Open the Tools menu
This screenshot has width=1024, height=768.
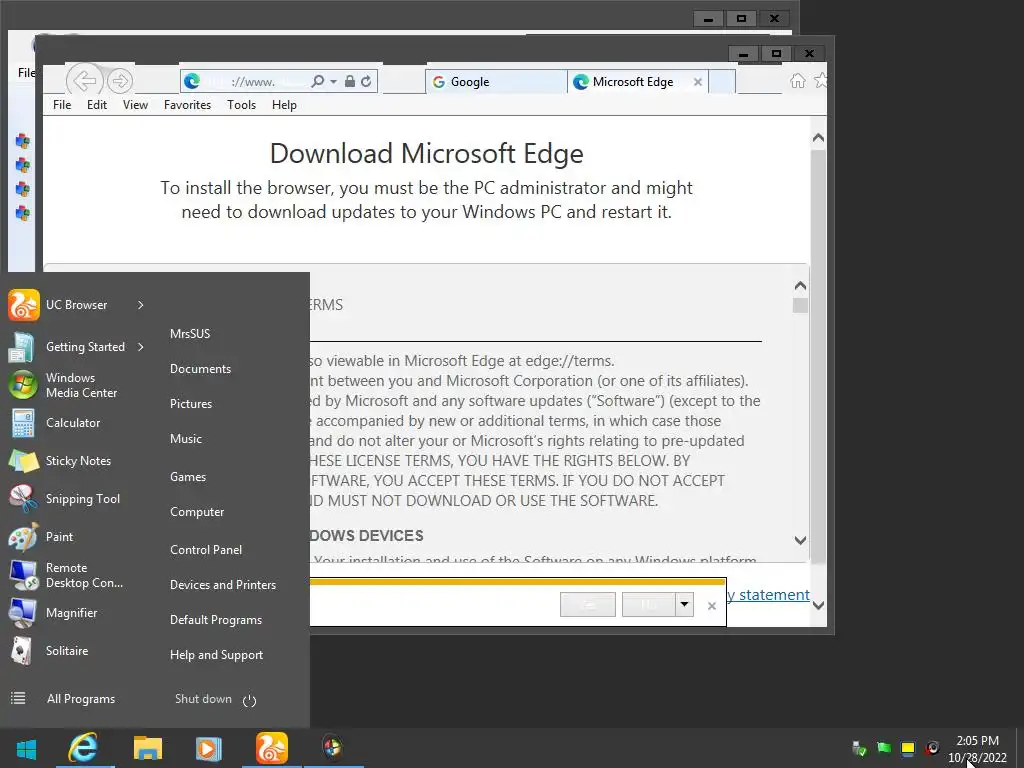coord(242,104)
